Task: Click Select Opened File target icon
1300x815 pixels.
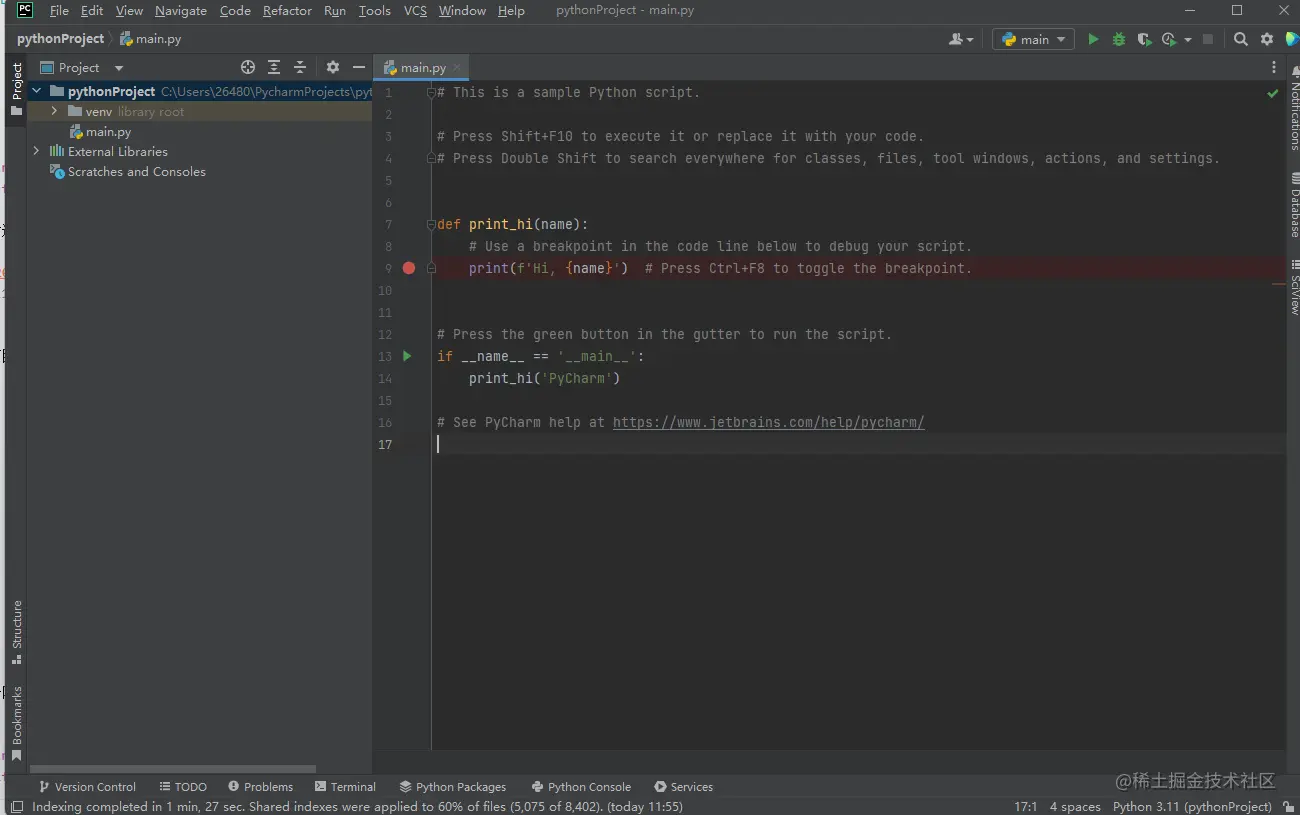Action: pyautogui.click(x=248, y=68)
